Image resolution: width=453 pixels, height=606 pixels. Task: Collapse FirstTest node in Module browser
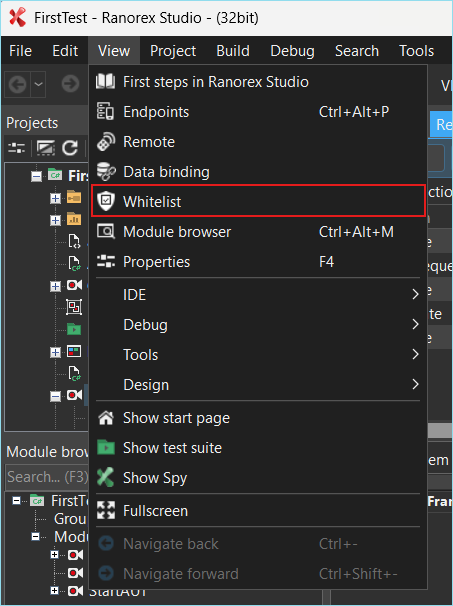(17, 501)
